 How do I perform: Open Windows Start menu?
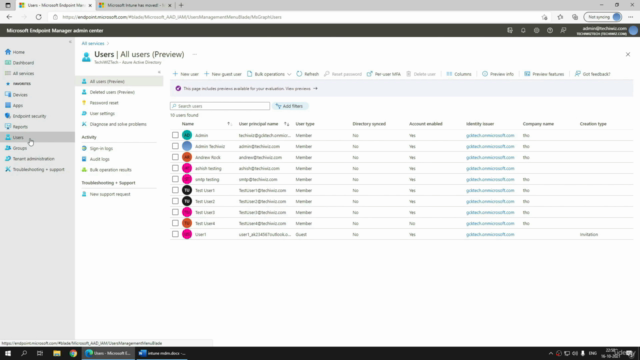point(8,353)
